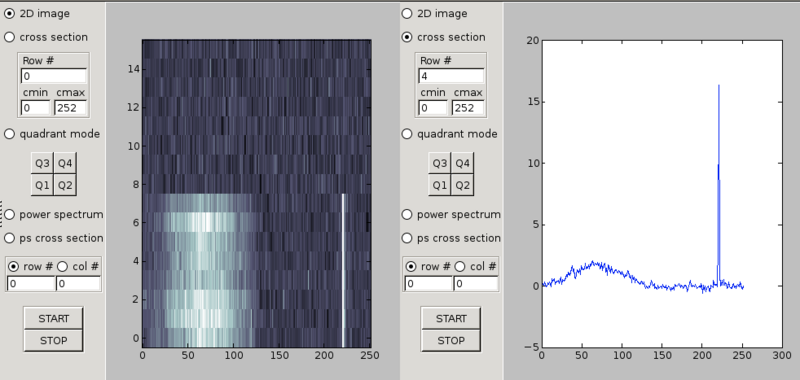Focus cmax field showing 252 in left panel

point(70,108)
